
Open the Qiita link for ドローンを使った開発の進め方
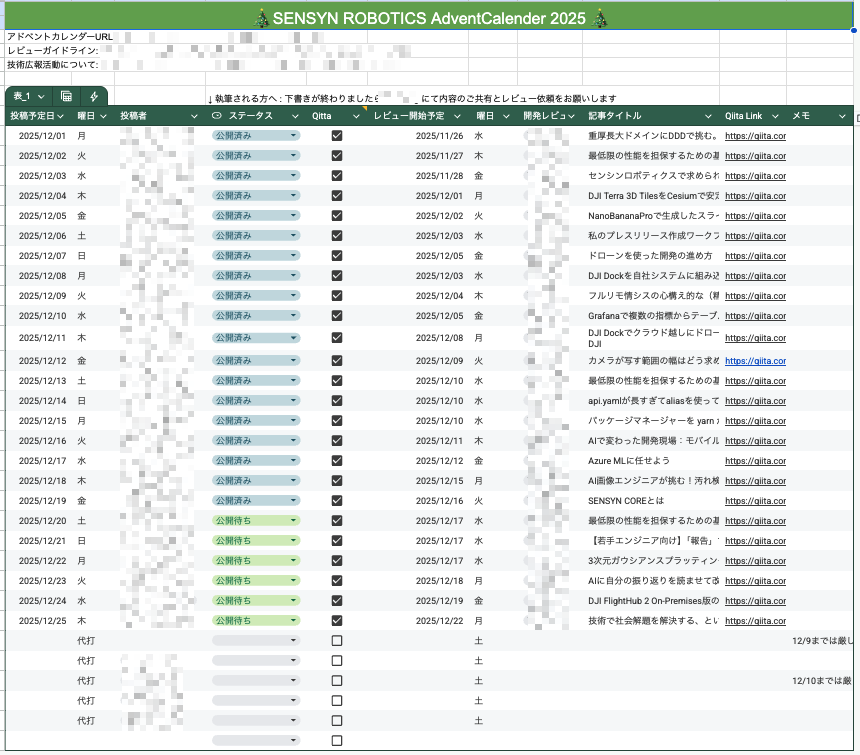pos(755,256)
